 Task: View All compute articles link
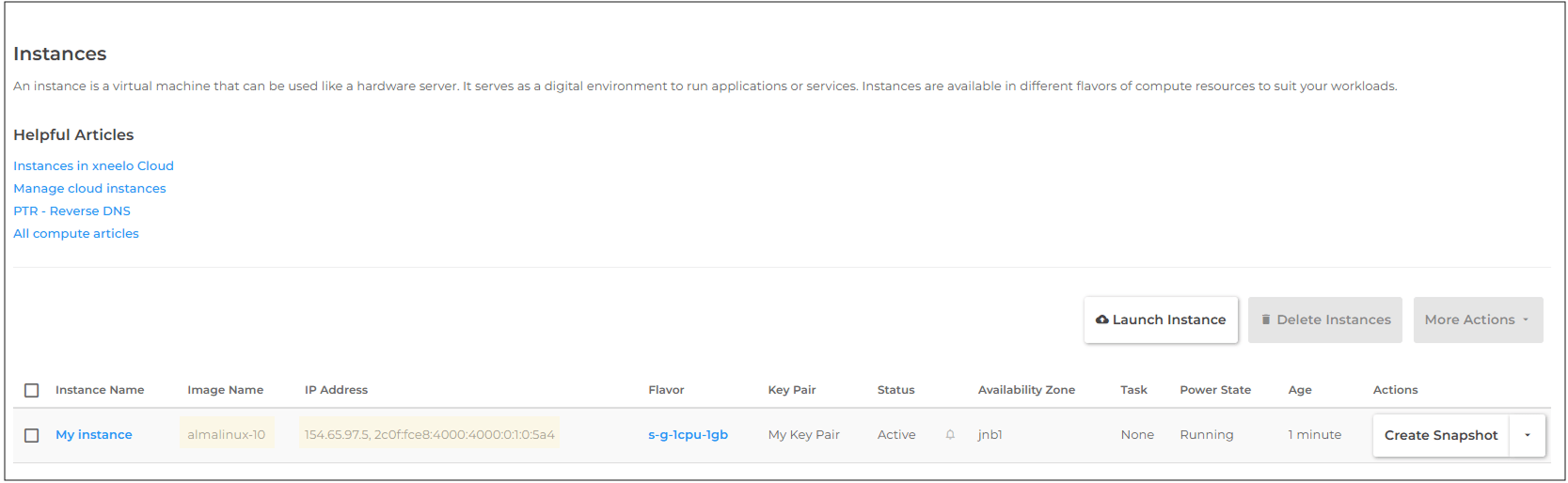coord(76,234)
